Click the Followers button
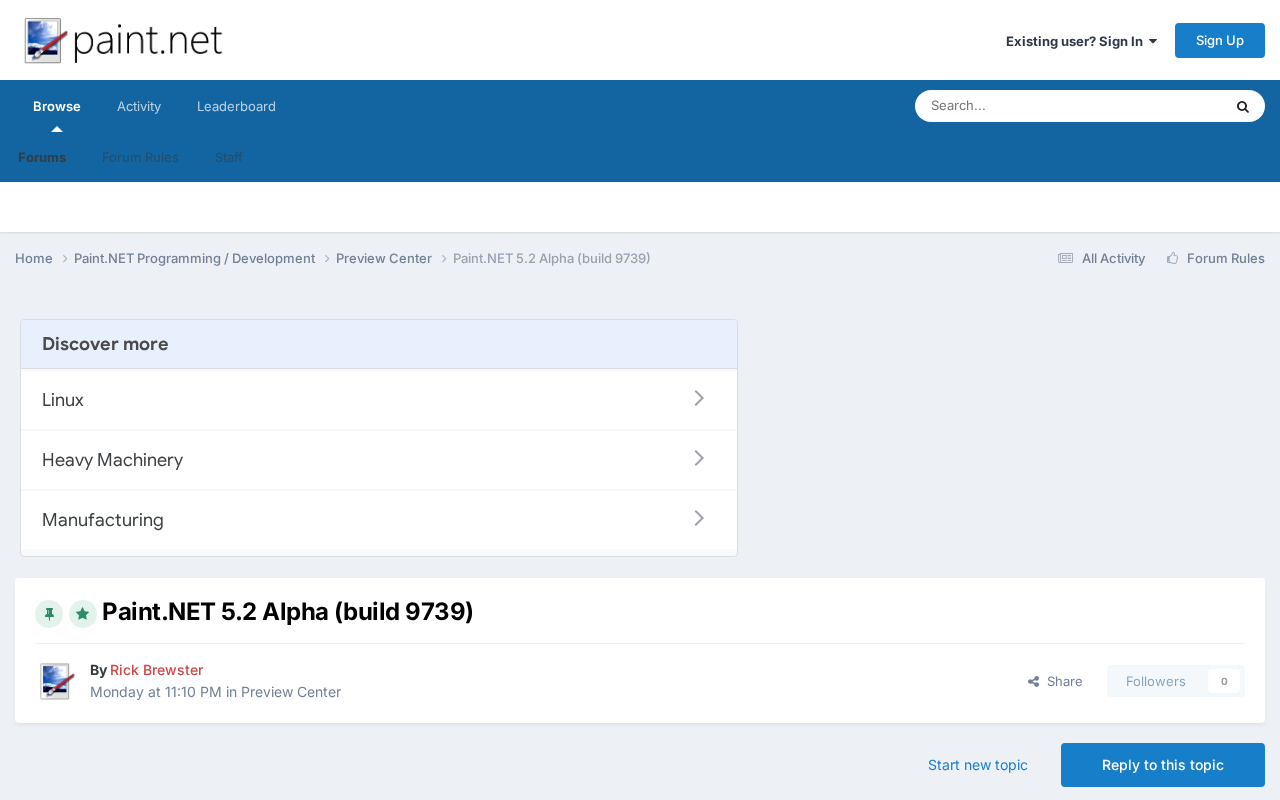This screenshot has width=1280, height=800. pyautogui.click(x=1156, y=681)
